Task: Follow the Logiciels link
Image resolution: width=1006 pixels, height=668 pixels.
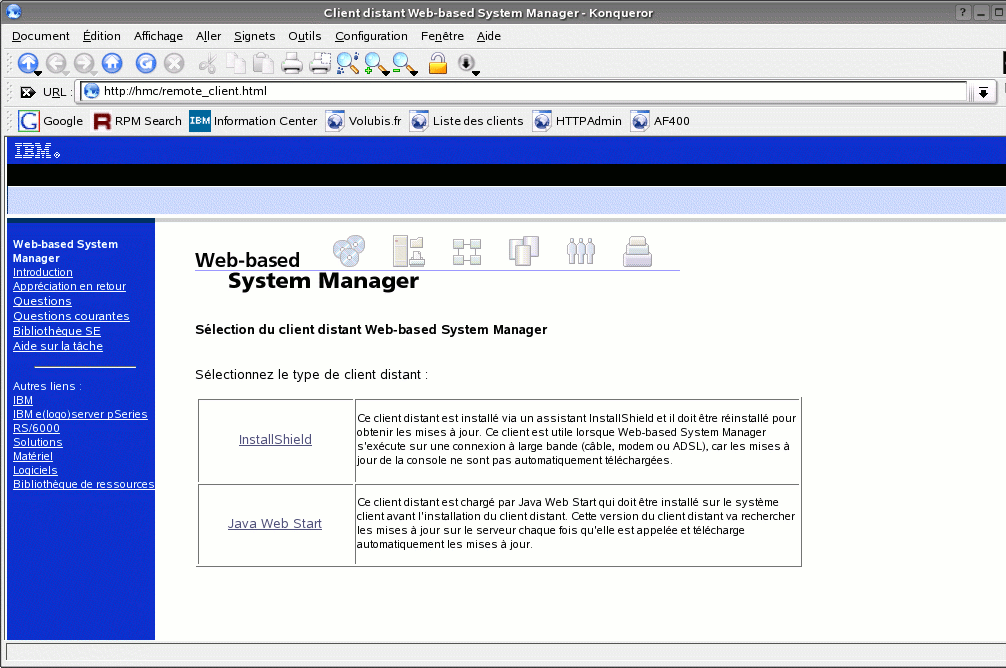Action: (35, 470)
